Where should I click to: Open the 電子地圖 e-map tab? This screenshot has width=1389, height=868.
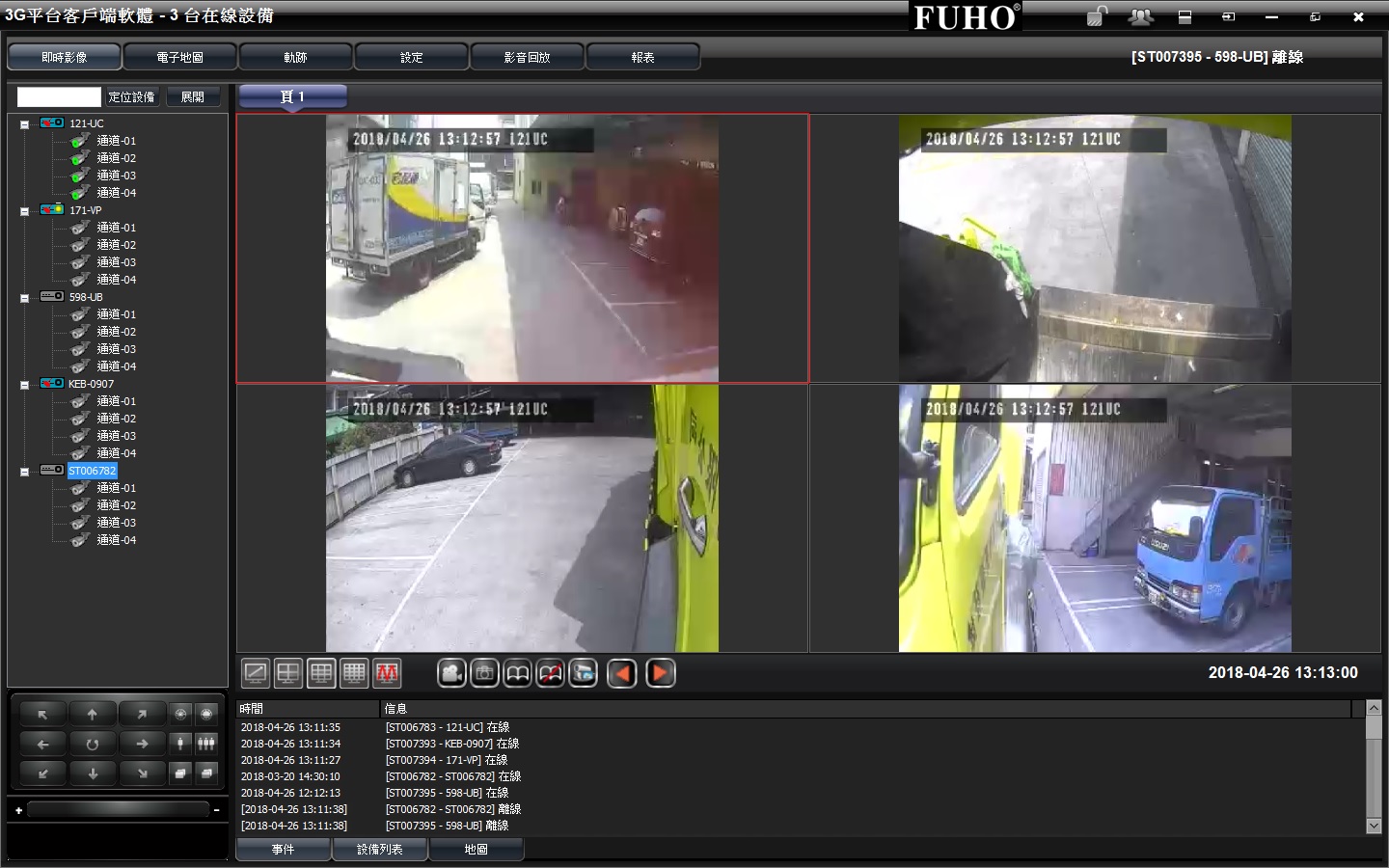(180, 58)
